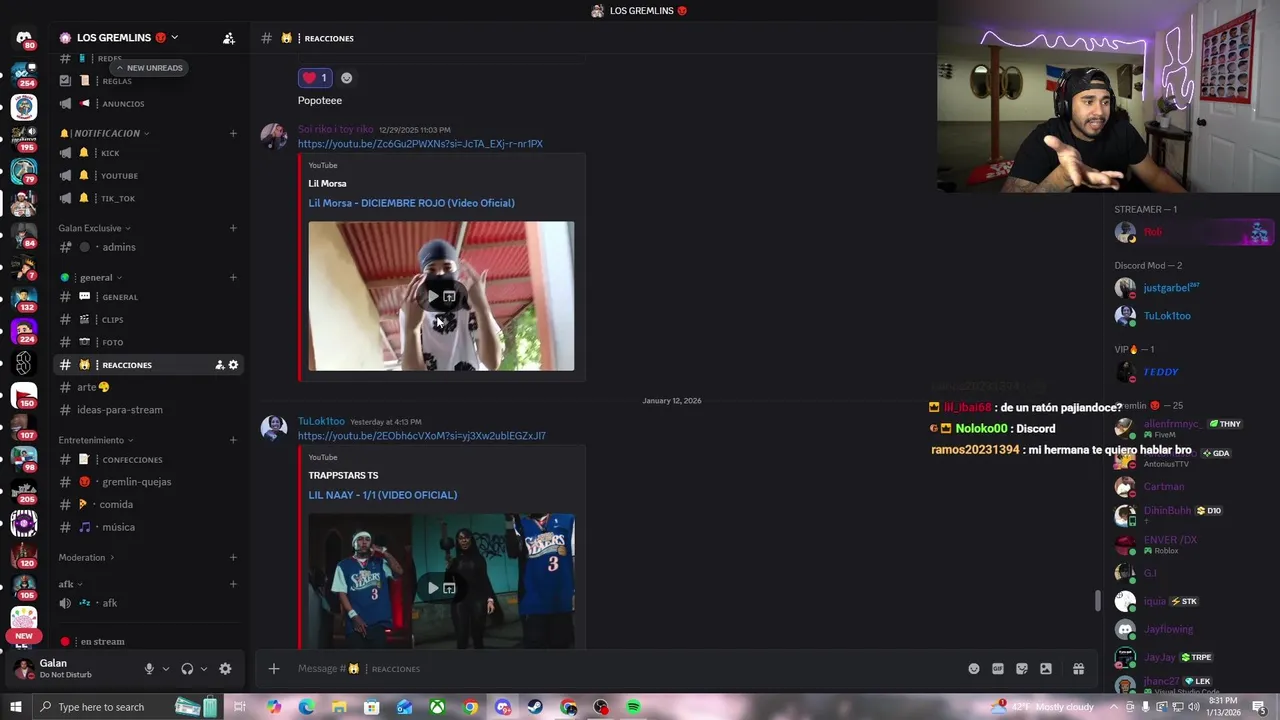Open the sticker picker in message bar
This screenshot has height=720, width=1280.
pyautogui.click(x=1022, y=669)
